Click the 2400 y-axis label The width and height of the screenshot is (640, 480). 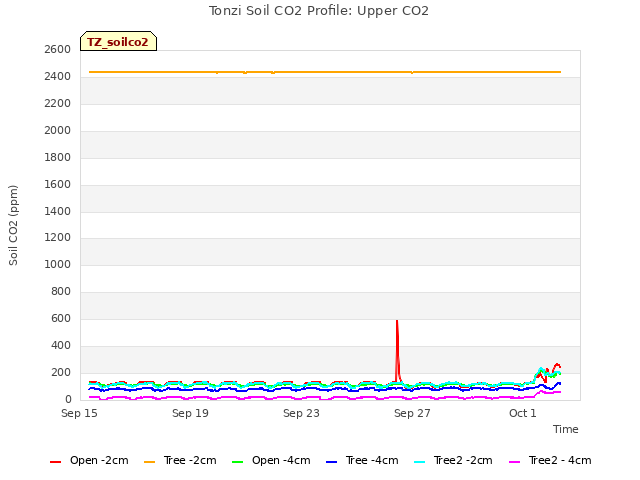(58, 76)
